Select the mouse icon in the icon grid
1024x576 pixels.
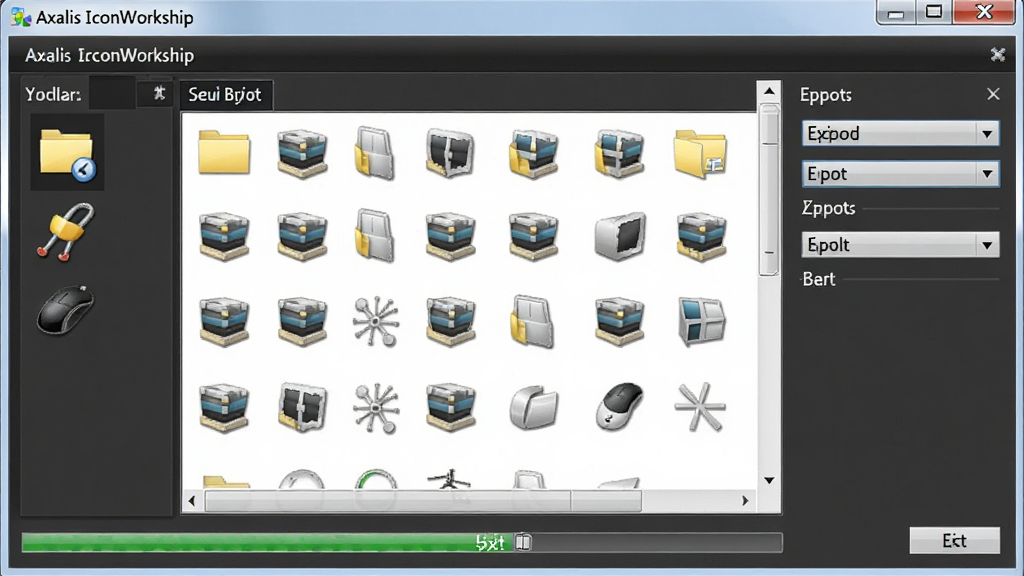click(619, 406)
